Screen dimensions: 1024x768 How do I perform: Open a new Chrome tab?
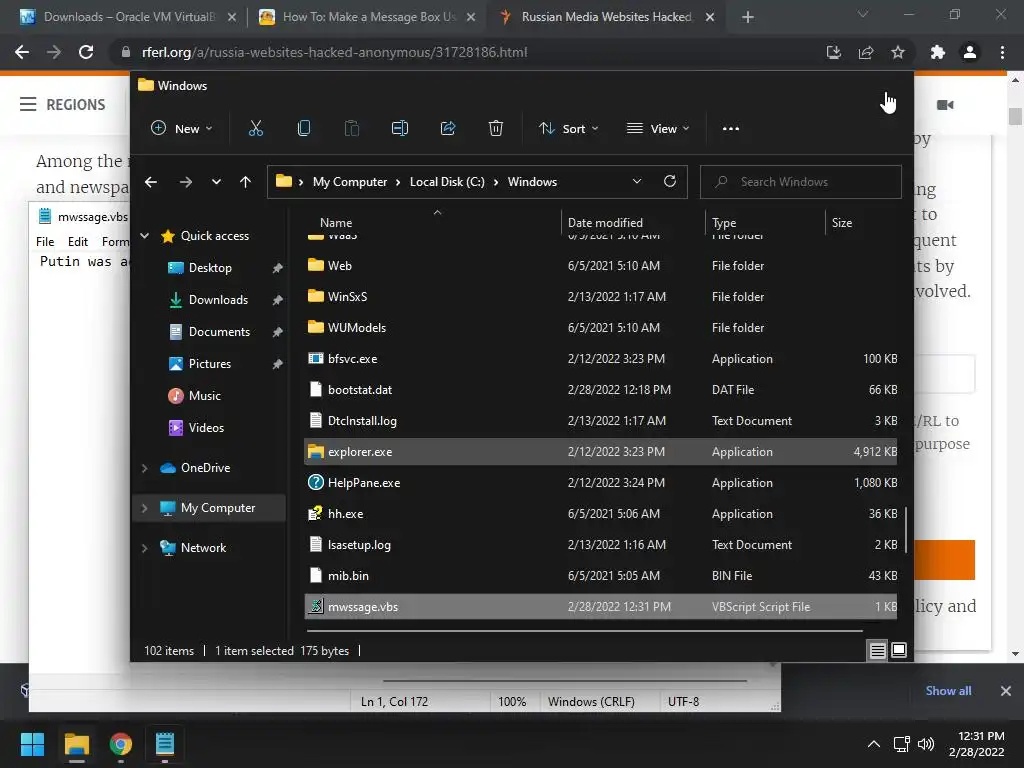pyautogui.click(x=748, y=17)
